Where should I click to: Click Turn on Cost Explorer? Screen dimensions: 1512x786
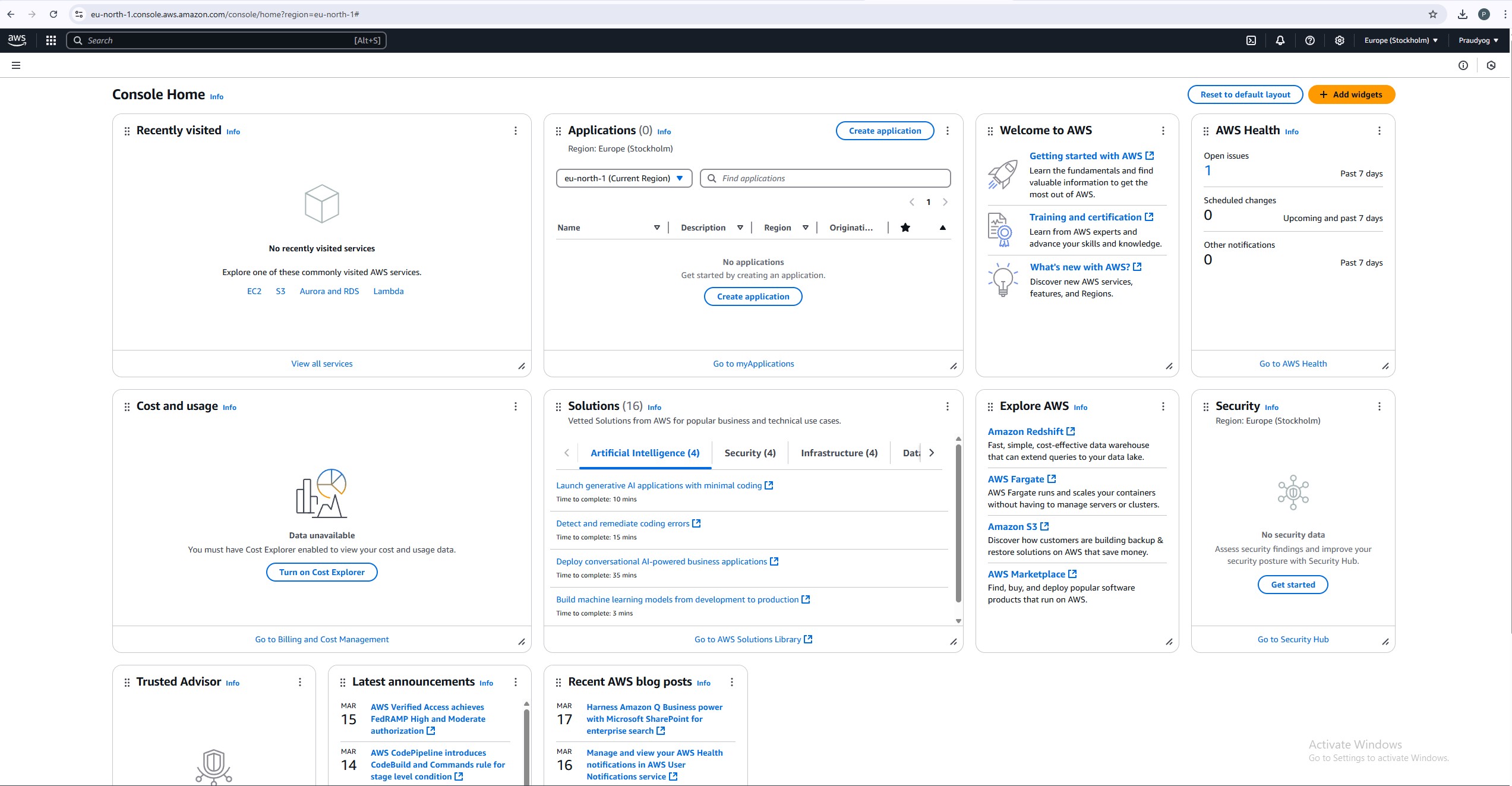(321, 572)
